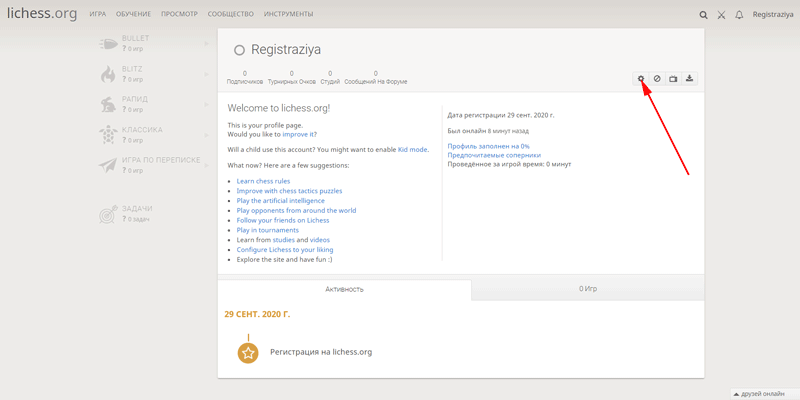Expand the ИГРА ПО ПЕРЕПИСКЕ arrow
This screenshot has height=400, width=800.
point(207,165)
